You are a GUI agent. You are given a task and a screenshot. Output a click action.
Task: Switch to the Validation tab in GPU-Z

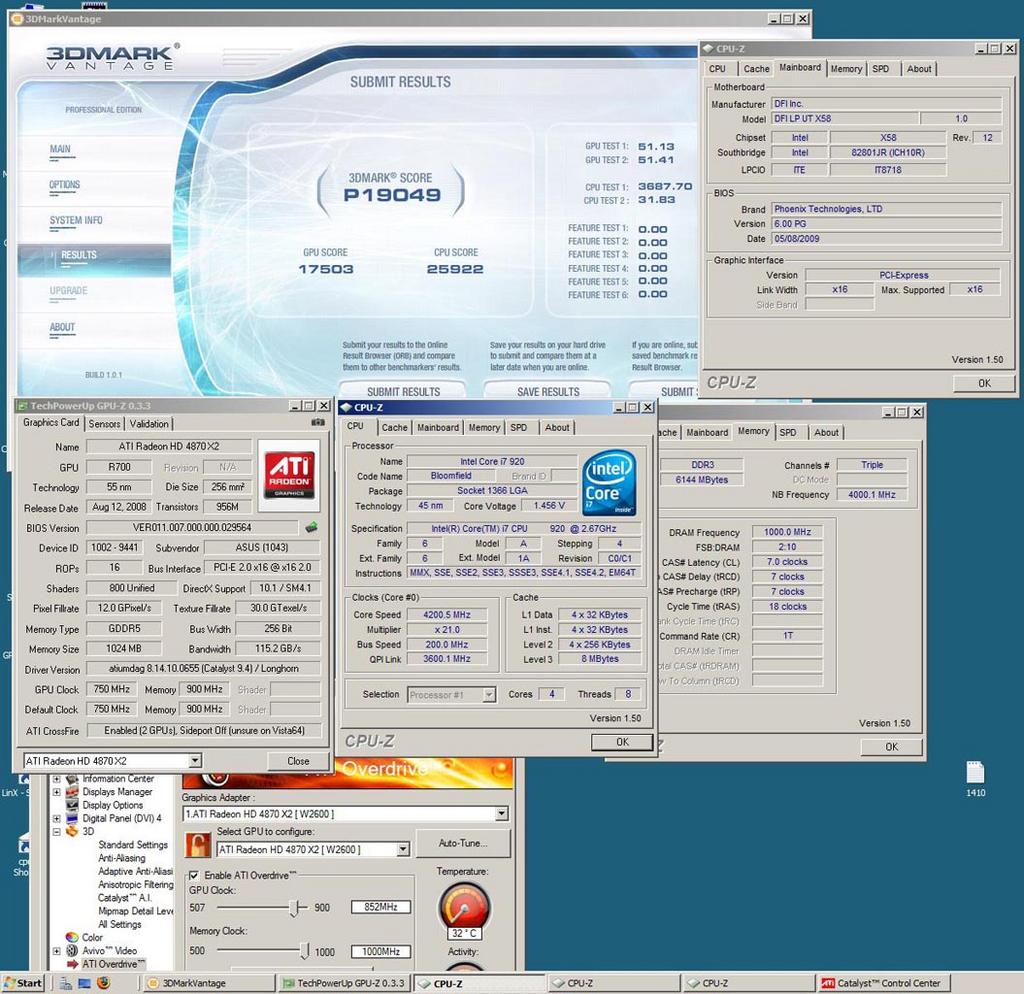(x=149, y=424)
